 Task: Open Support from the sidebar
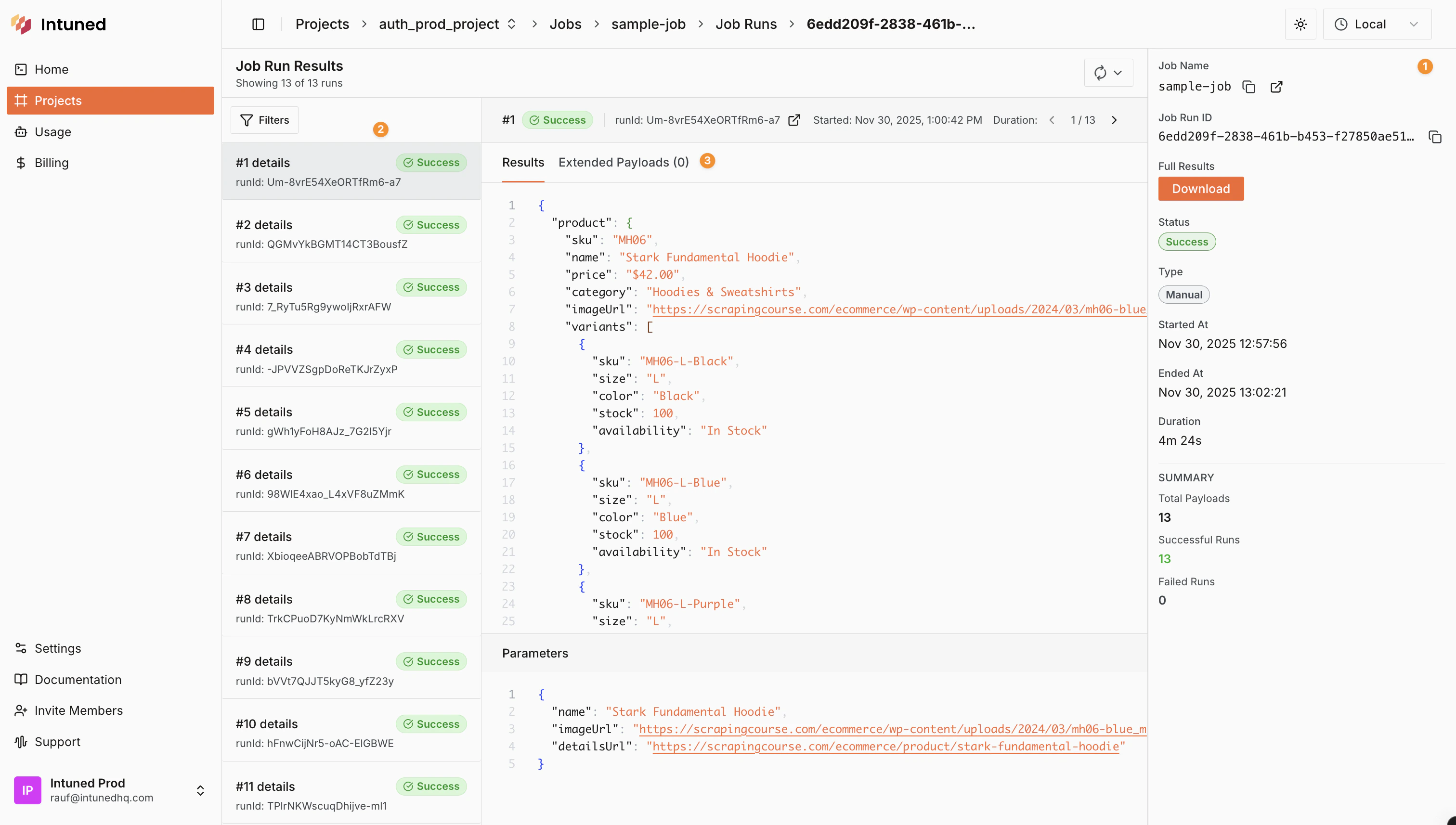click(57, 742)
